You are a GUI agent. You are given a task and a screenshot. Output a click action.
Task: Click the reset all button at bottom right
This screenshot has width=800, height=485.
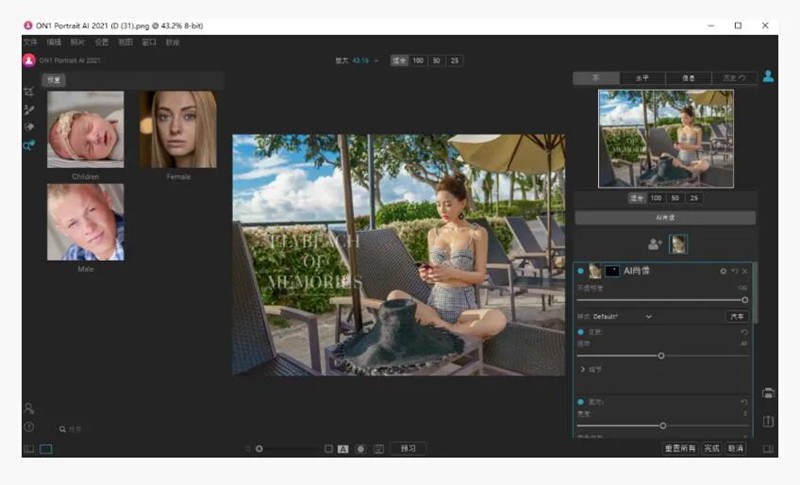point(681,449)
